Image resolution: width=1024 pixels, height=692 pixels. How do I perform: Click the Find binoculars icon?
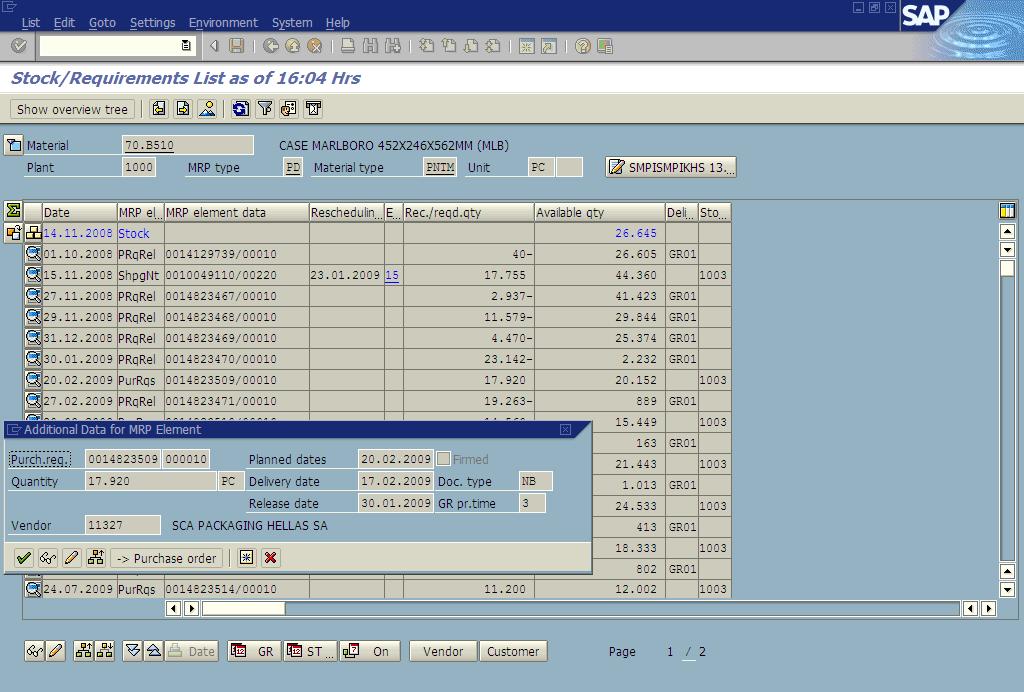370,46
